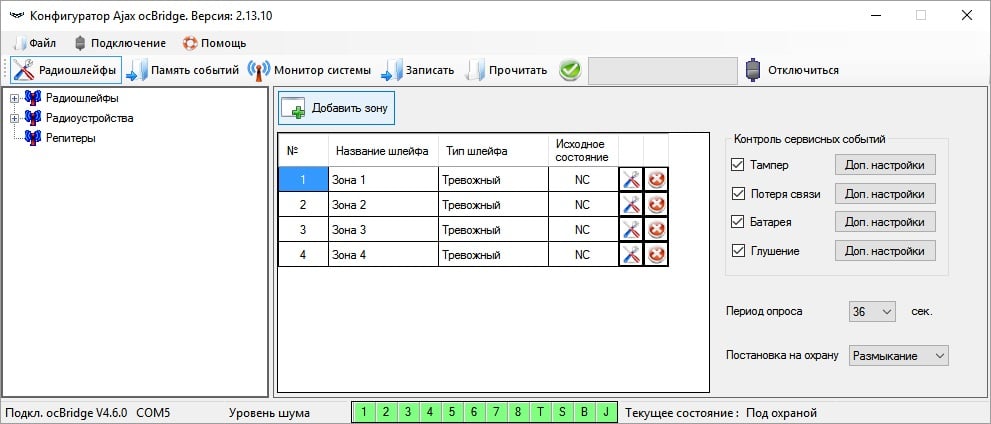Toggle the Потеря связи checkbox
Screen dimensions: 991x424
point(738,193)
